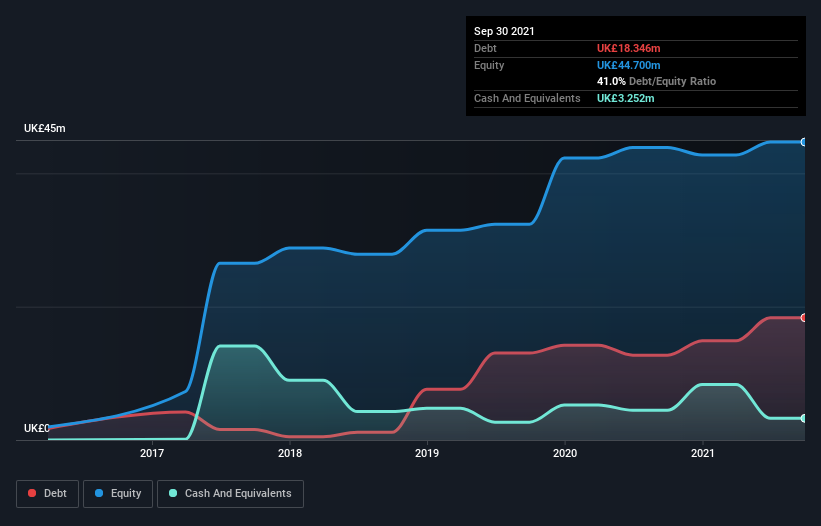Click the red Debt legend dot
The image size is (821, 526).
32,493
